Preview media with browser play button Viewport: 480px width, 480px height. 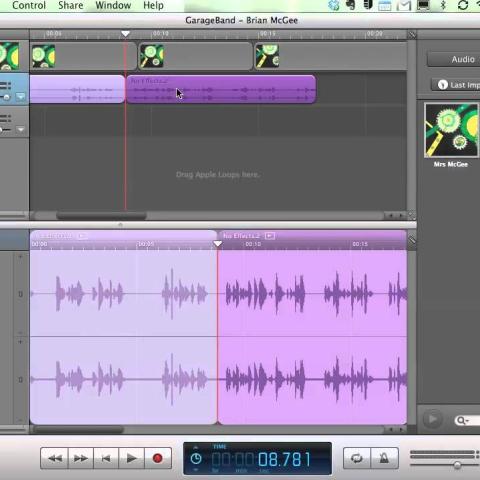click(x=432, y=419)
